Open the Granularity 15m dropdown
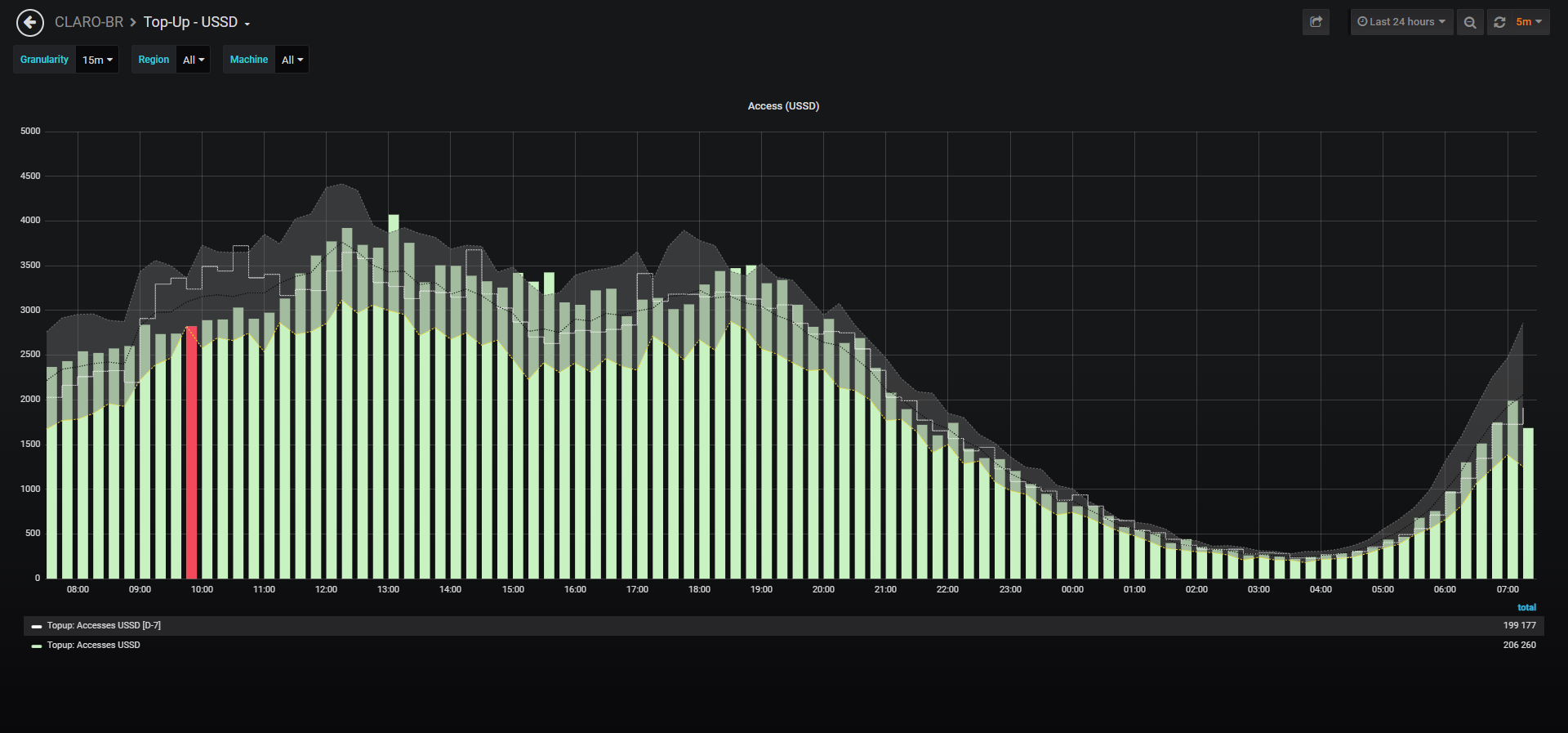This screenshot has width=1568, height=733. click(x=97, y=60)
